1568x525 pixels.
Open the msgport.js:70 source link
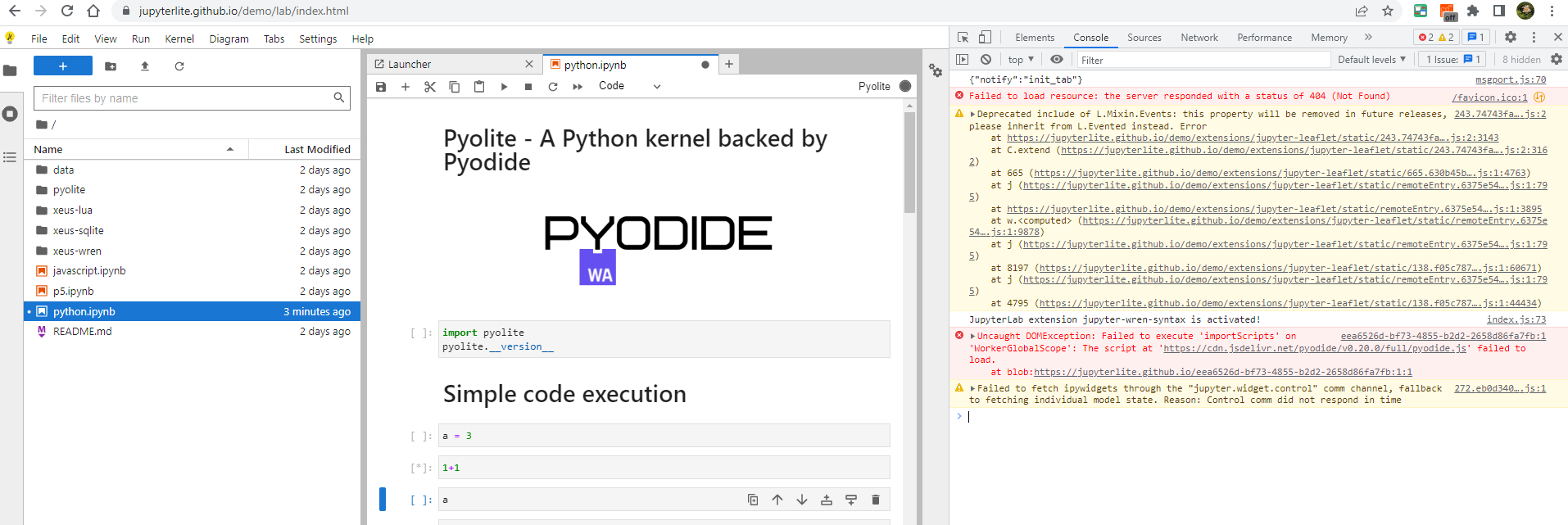pos(1511,79)
